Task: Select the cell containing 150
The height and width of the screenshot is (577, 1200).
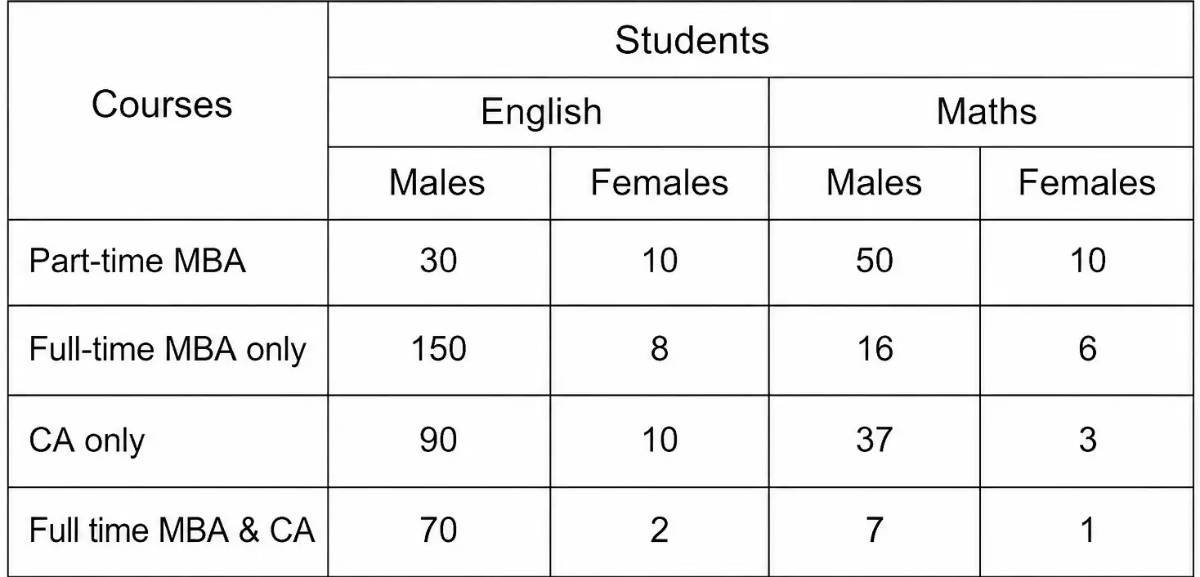Action: (438, 350)
